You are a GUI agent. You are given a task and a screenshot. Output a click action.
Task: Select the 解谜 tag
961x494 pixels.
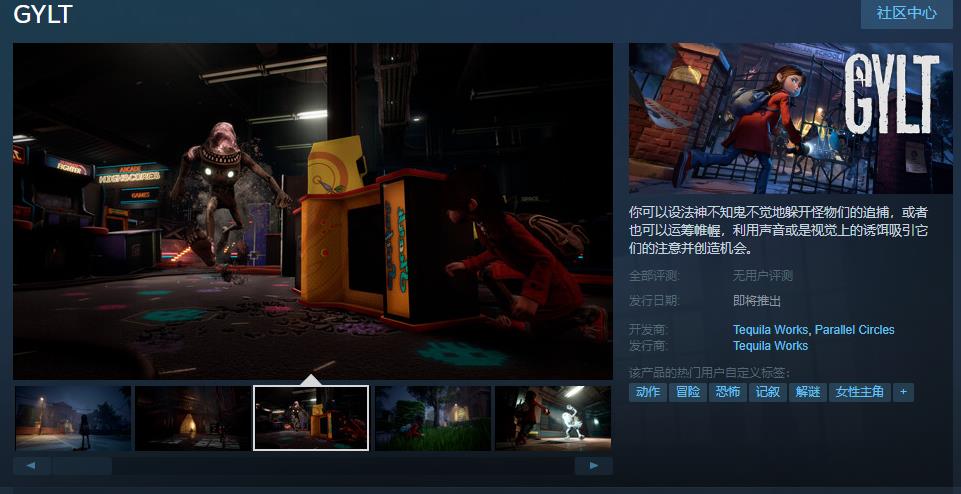[x=807, y=392]
